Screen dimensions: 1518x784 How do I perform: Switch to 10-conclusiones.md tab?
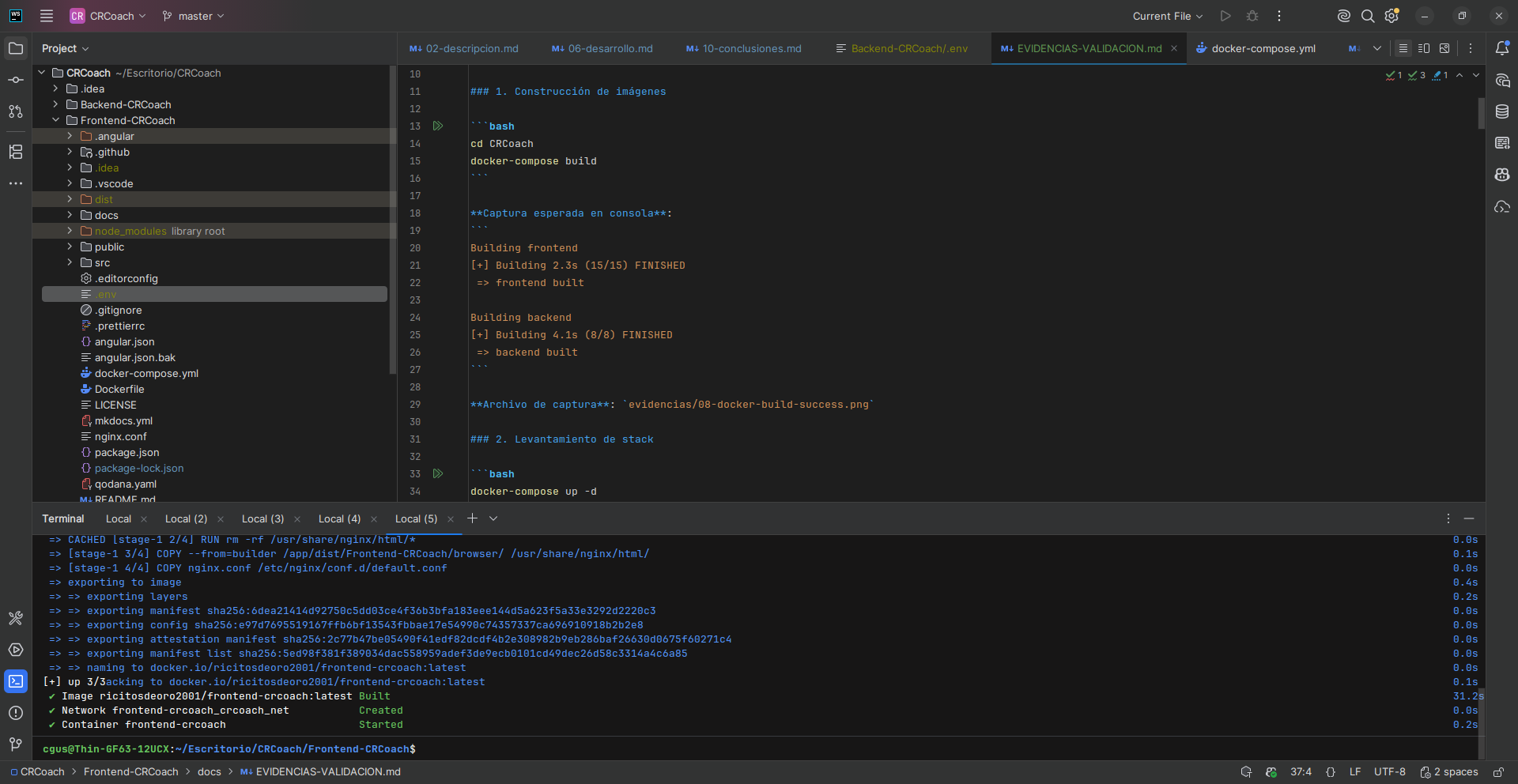point(744,48)
